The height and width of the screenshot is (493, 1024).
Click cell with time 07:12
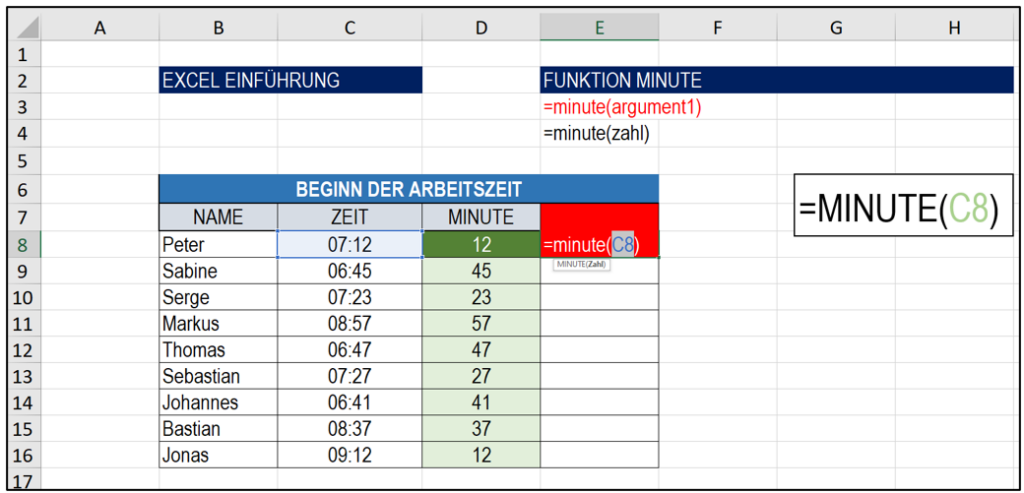349,245
